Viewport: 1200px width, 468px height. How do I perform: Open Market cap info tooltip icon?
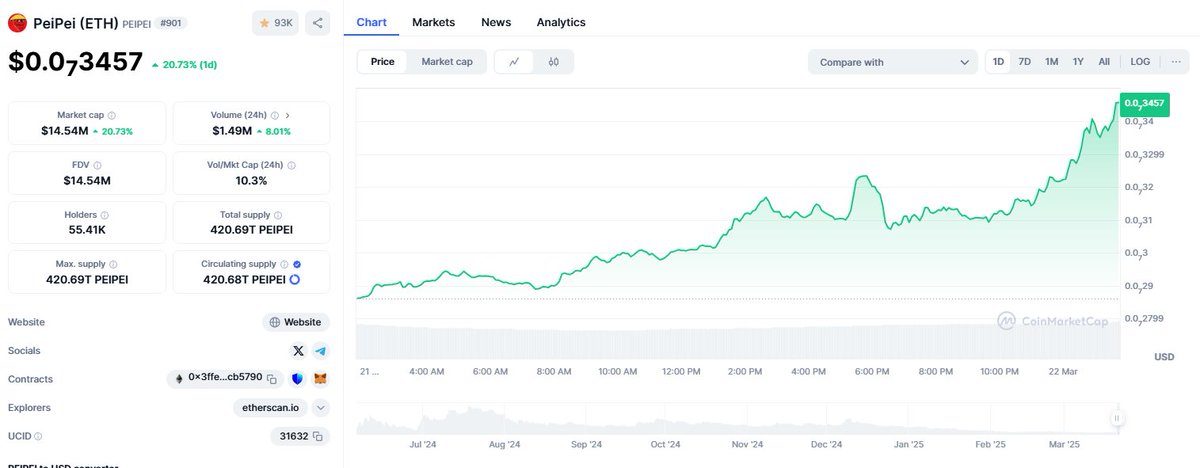coord(111,115)
